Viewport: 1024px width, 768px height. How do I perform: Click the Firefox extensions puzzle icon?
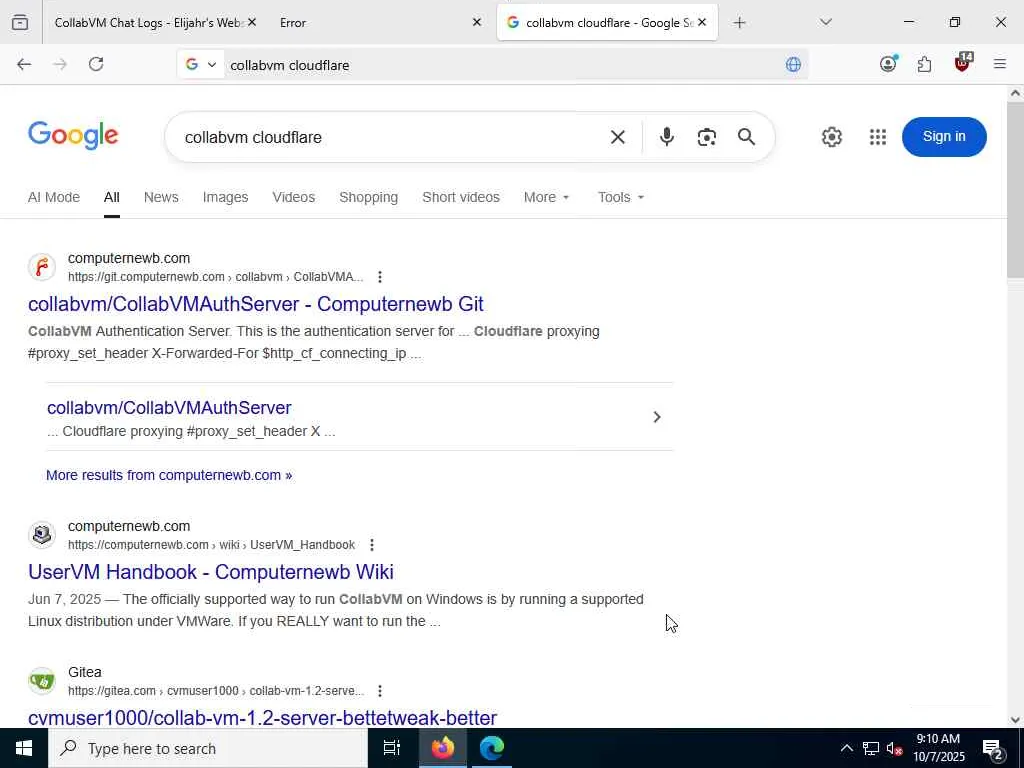coord(924,64)
